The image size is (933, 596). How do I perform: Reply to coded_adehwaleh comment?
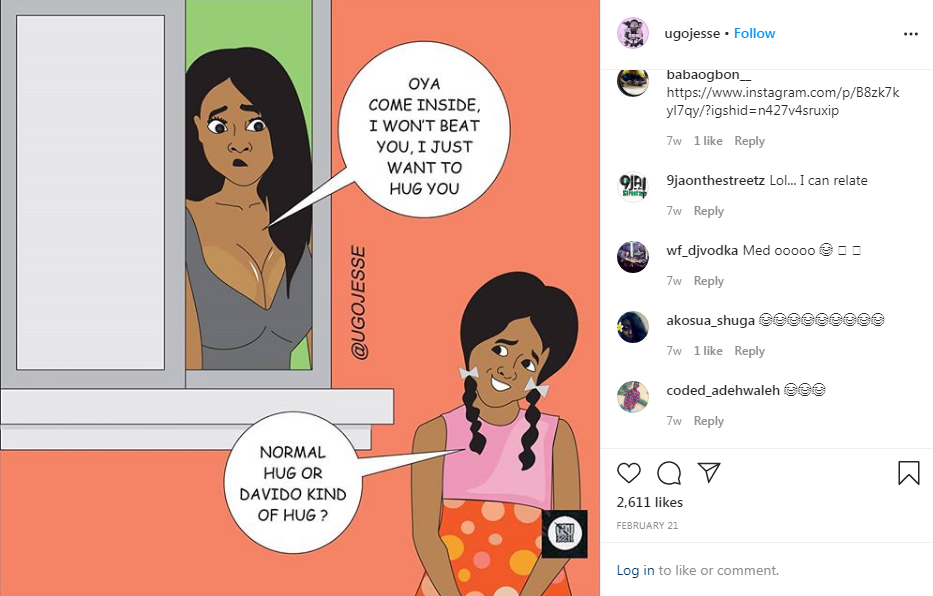(x=709, y=421)
